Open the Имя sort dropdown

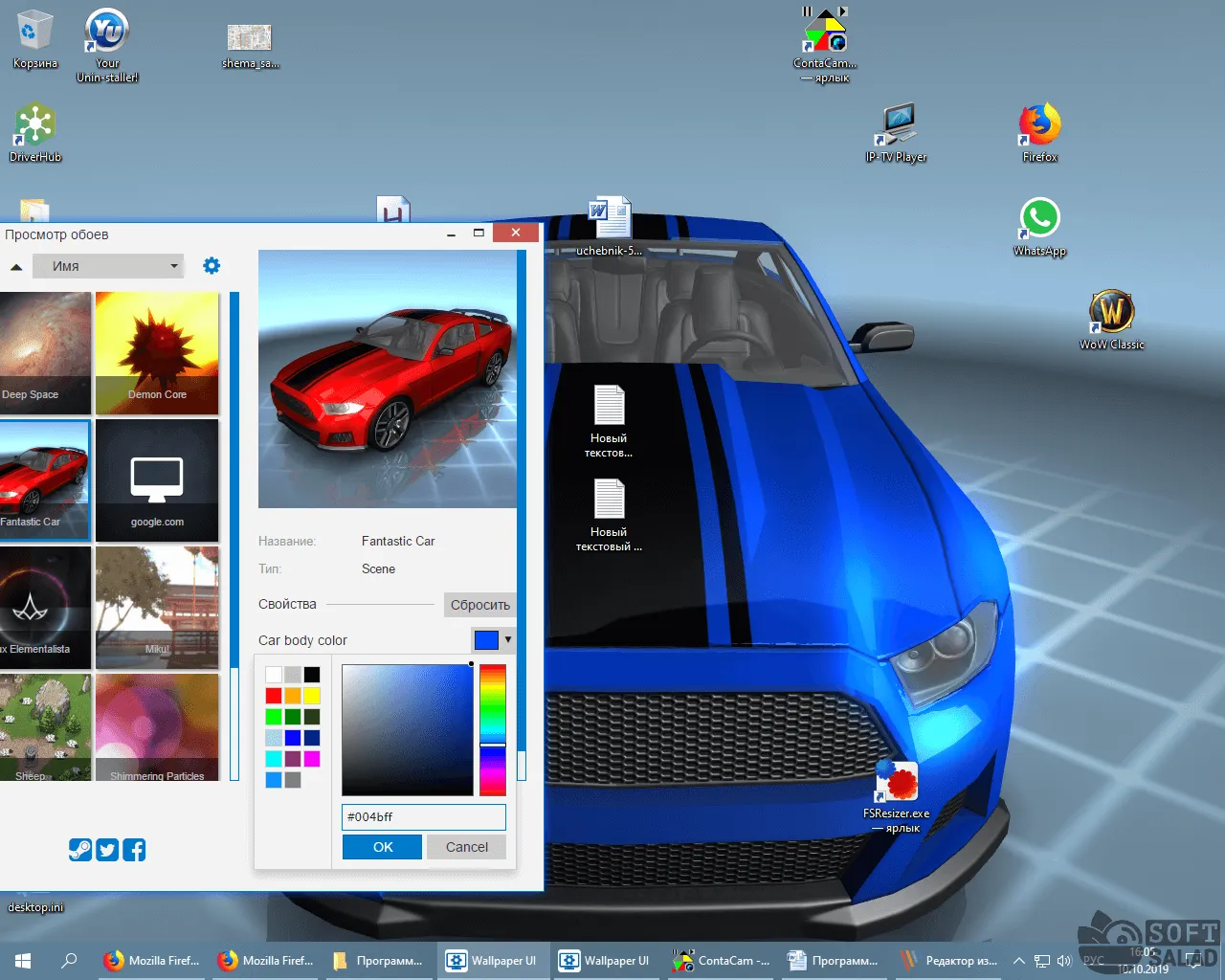108,266
